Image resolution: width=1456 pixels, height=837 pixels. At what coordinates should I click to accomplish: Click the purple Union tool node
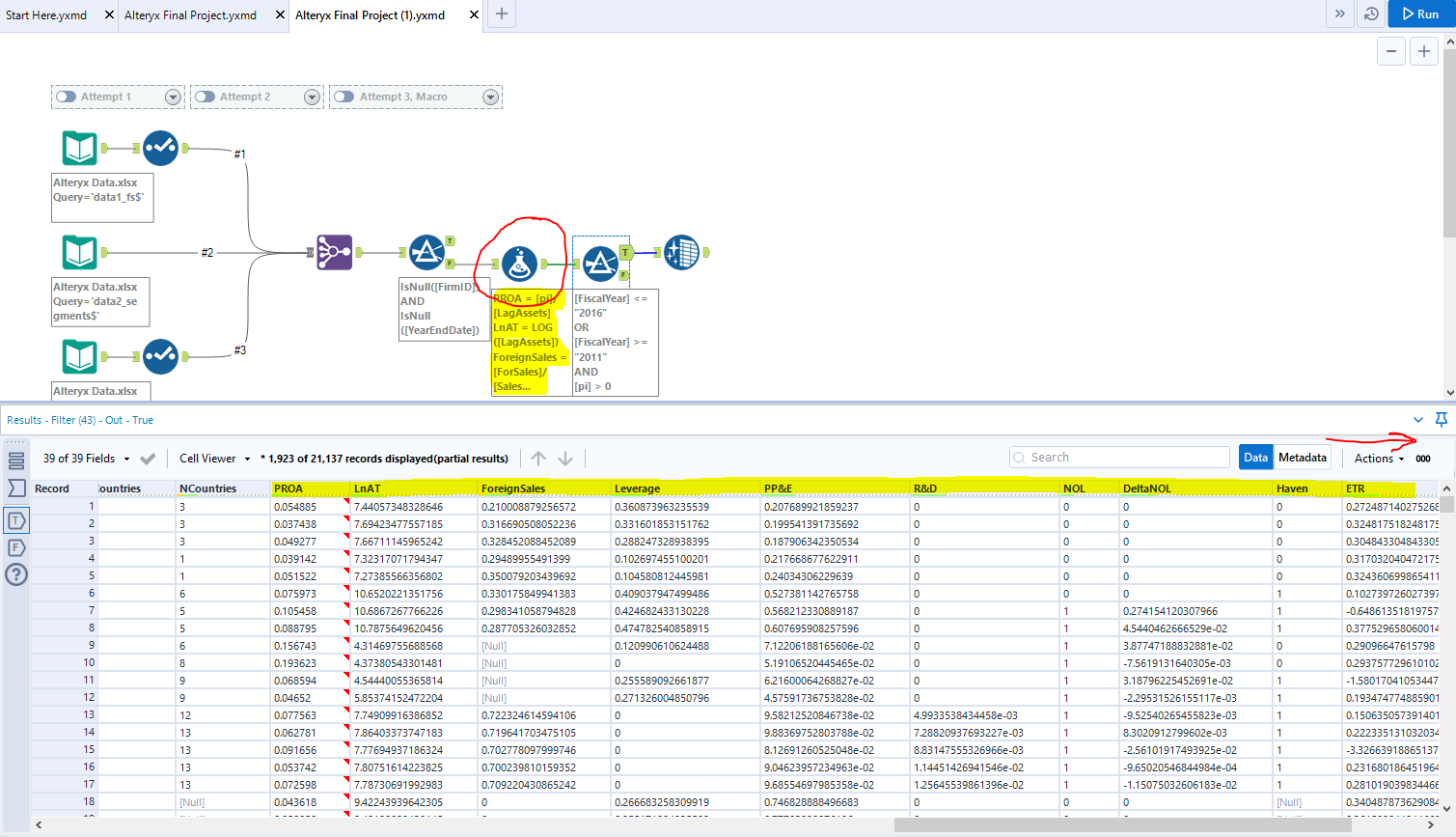[x=335, y=253]
